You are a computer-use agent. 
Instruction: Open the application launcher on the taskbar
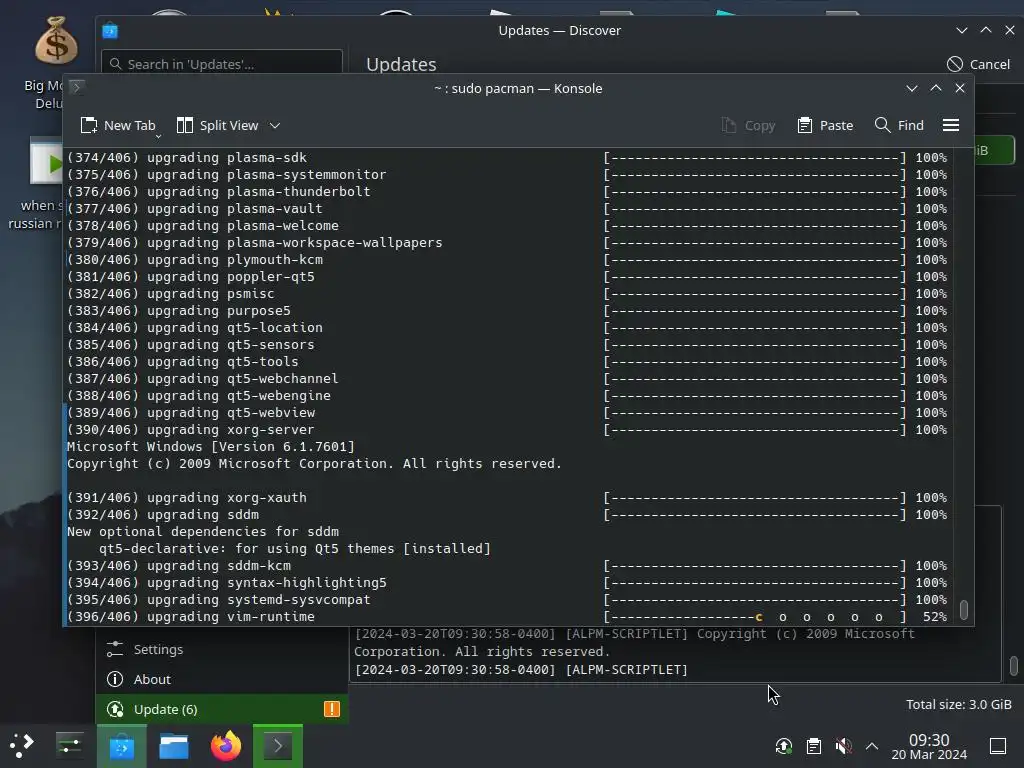tap(22, 745)
